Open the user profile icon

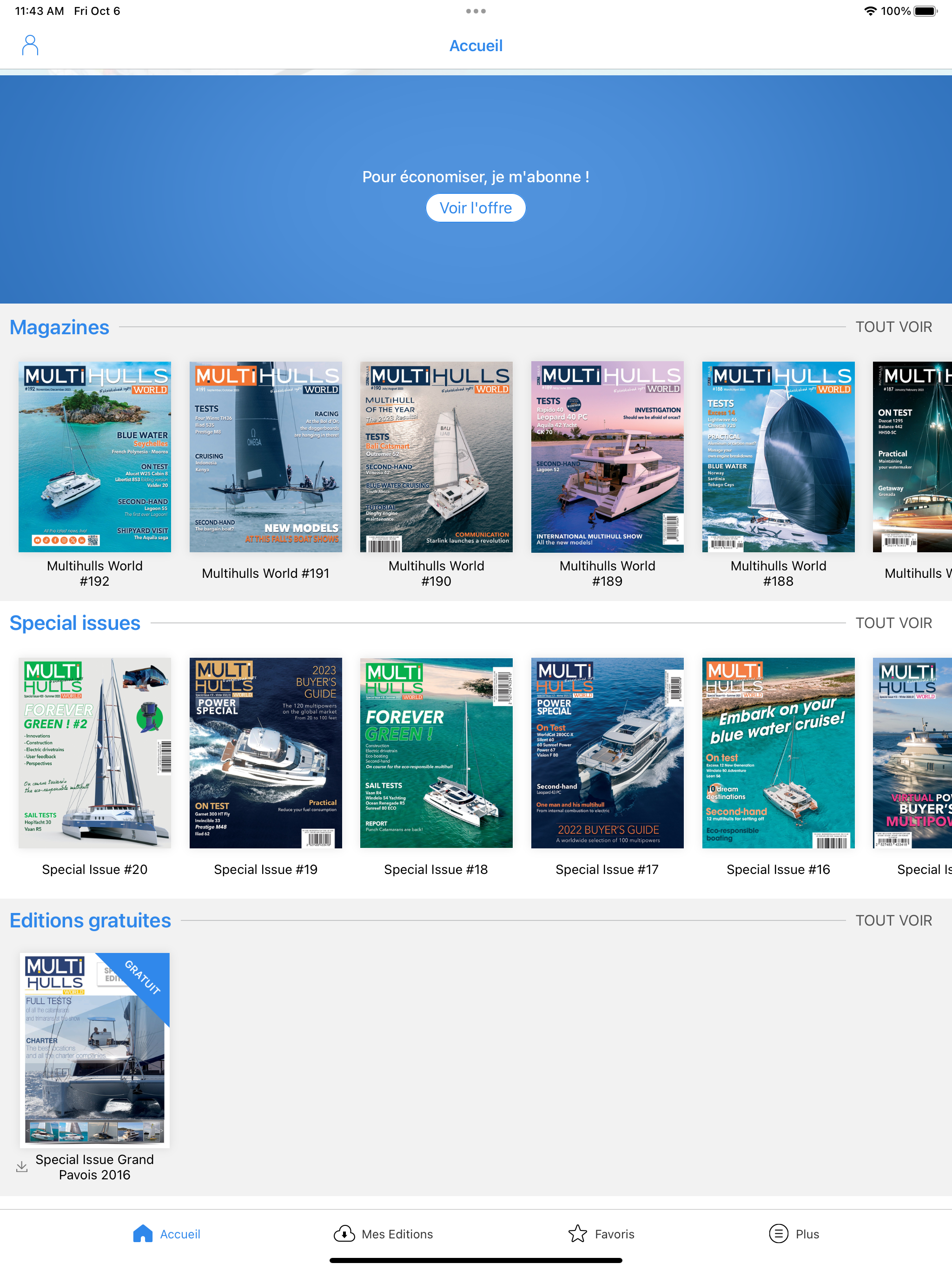coord(30,45)
